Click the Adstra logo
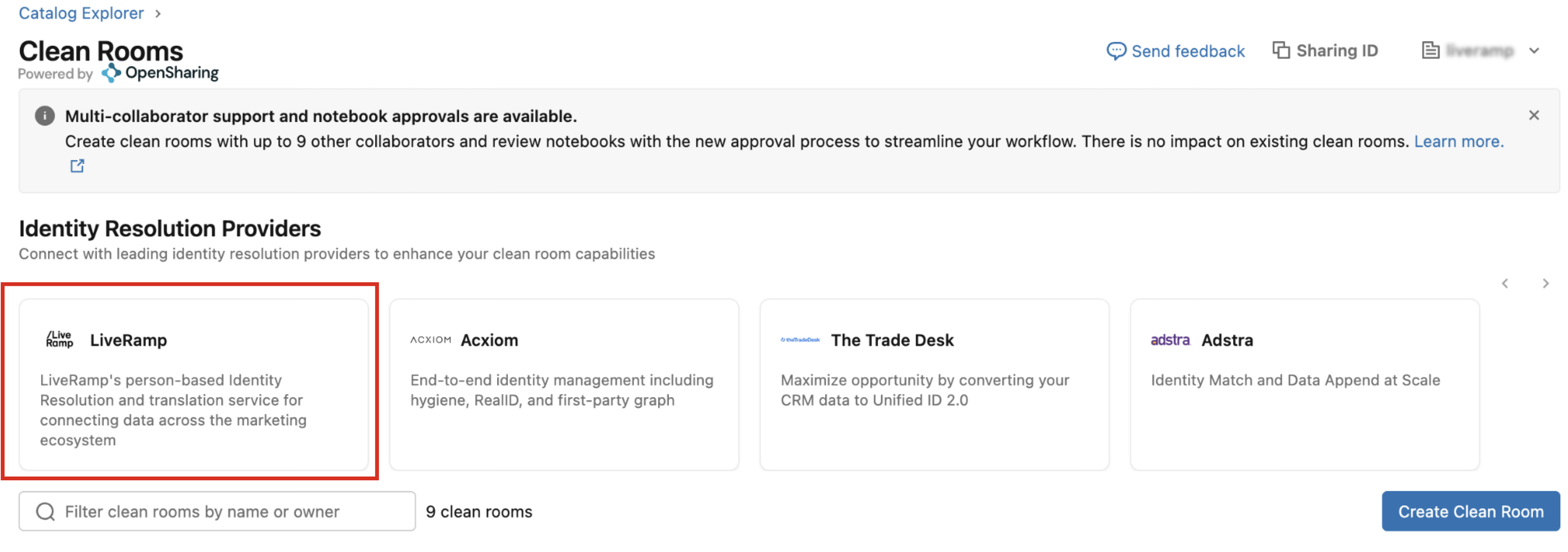Image resolution: width=1568 pixels, height=552 pixels. pos(1170,340)
